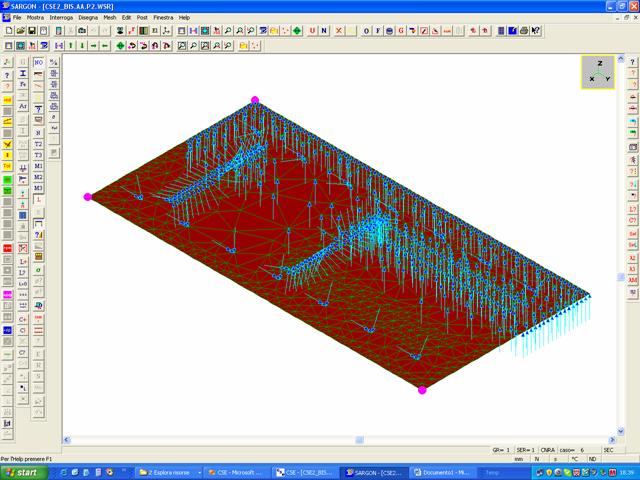
Task: Select the 'NO' tool in left palette
Action: click(39, 62)
